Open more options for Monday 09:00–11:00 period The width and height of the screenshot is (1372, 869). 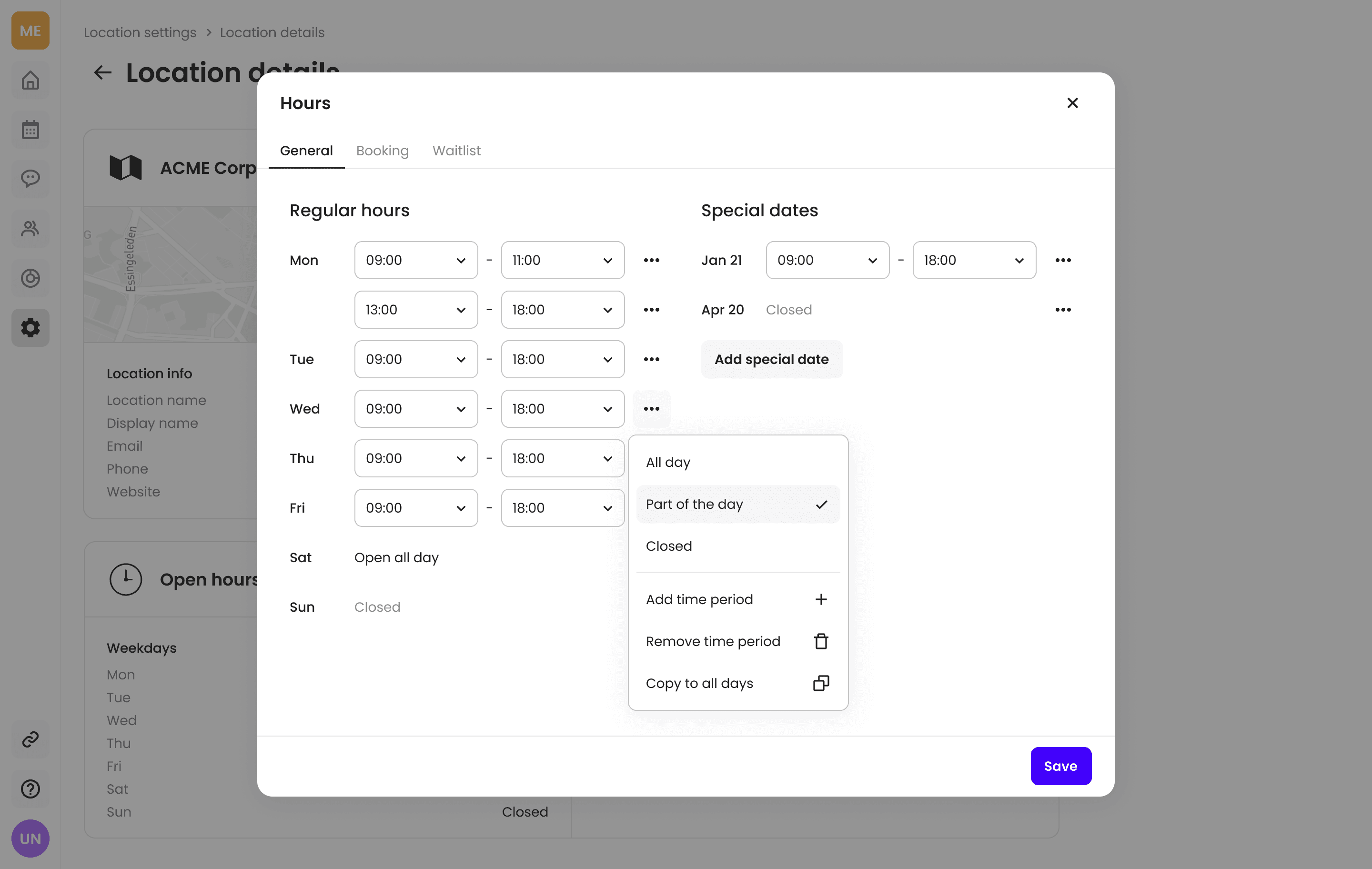coord(651,261)
